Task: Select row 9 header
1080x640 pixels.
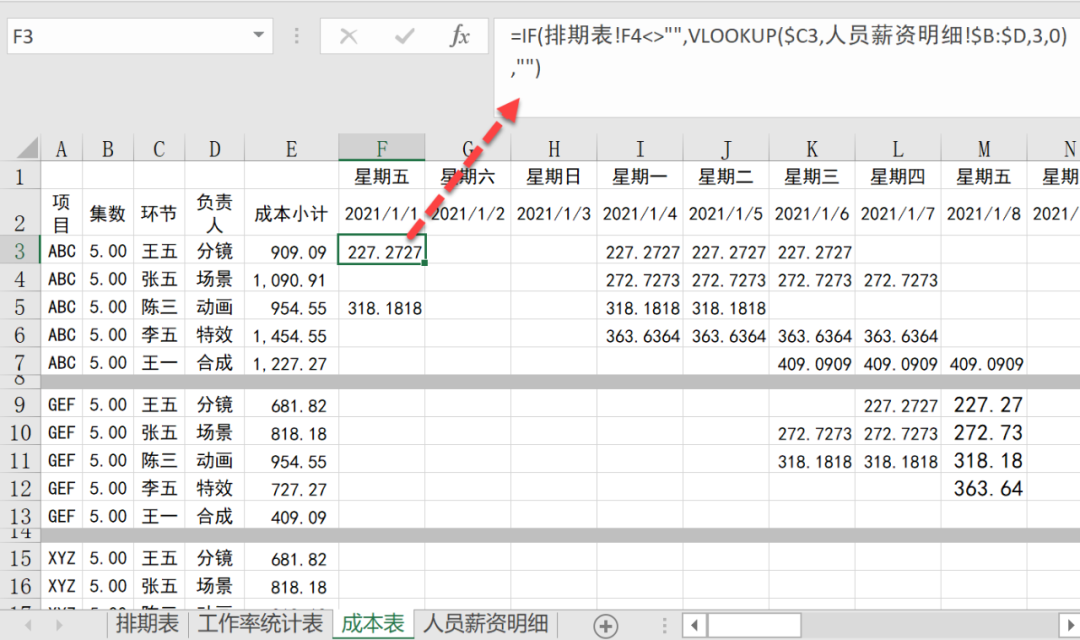Action: [x=20, y=404]
